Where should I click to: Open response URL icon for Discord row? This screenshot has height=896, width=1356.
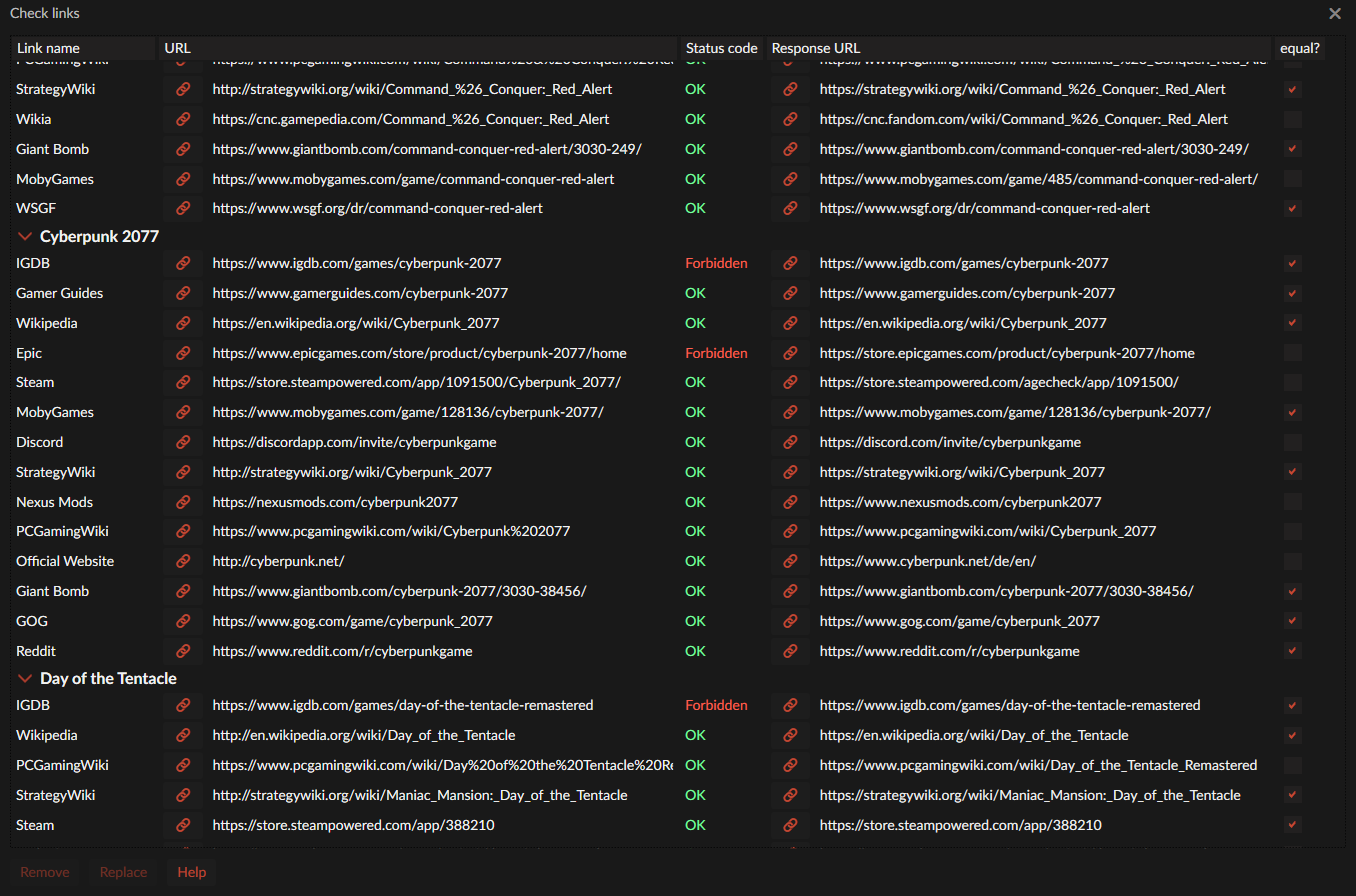click(x=790, y=442)
